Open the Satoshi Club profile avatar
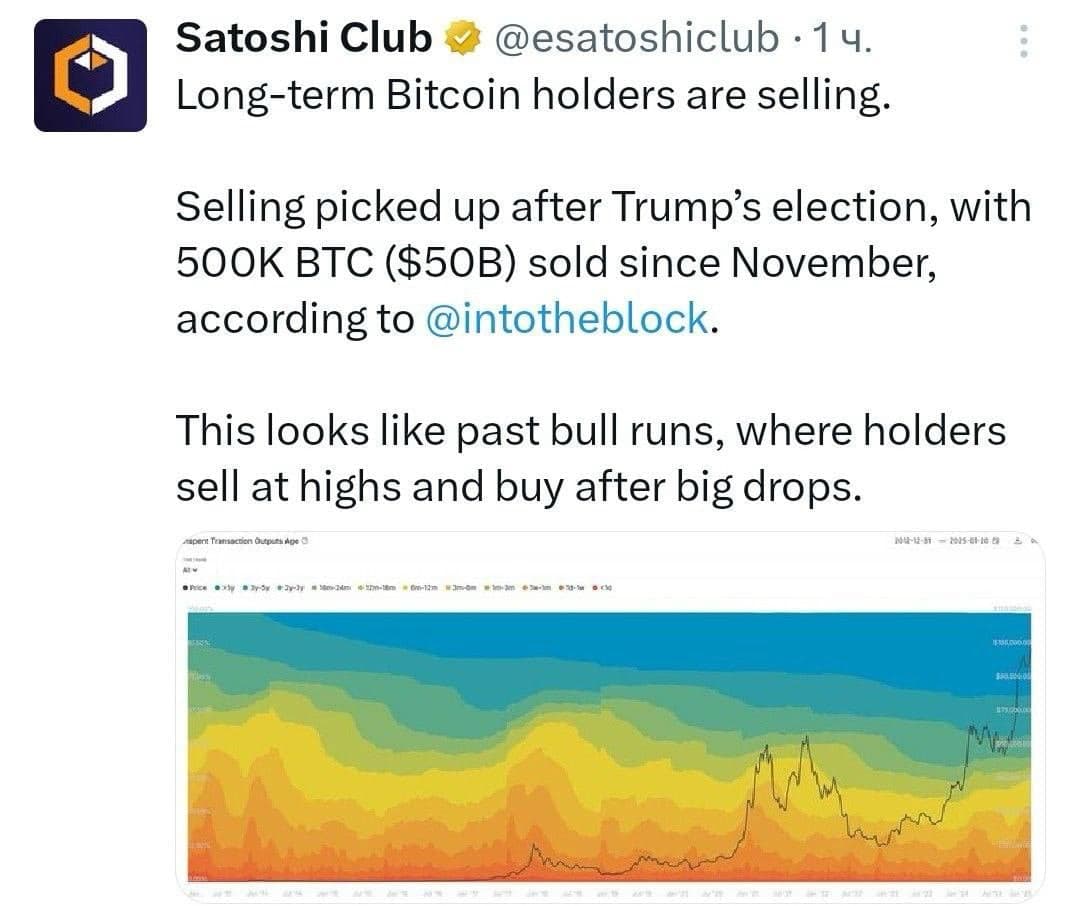This screenshot has width=1080, height=906. click(x=90, y=75)
